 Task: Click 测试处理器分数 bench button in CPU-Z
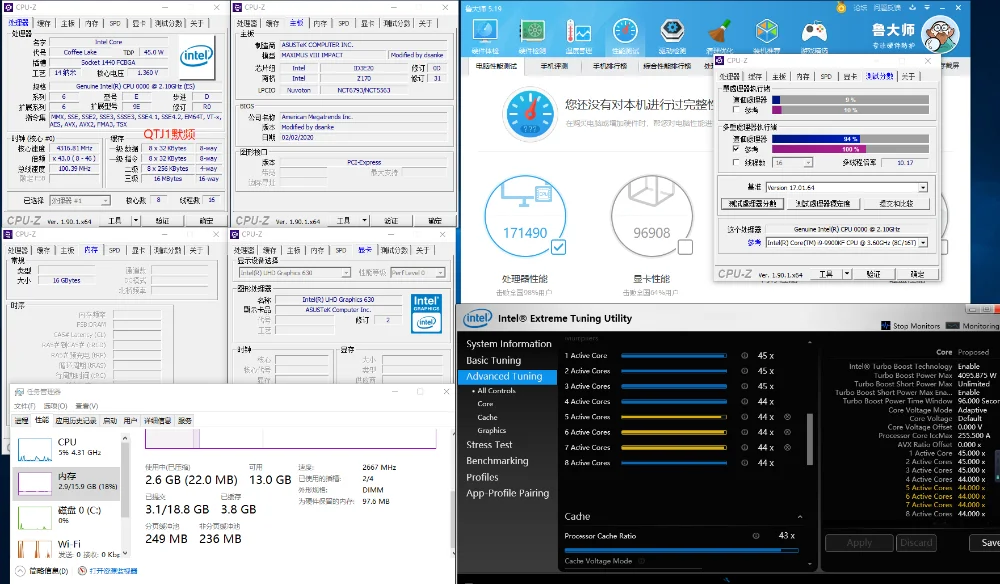click(x=753, y=203)
